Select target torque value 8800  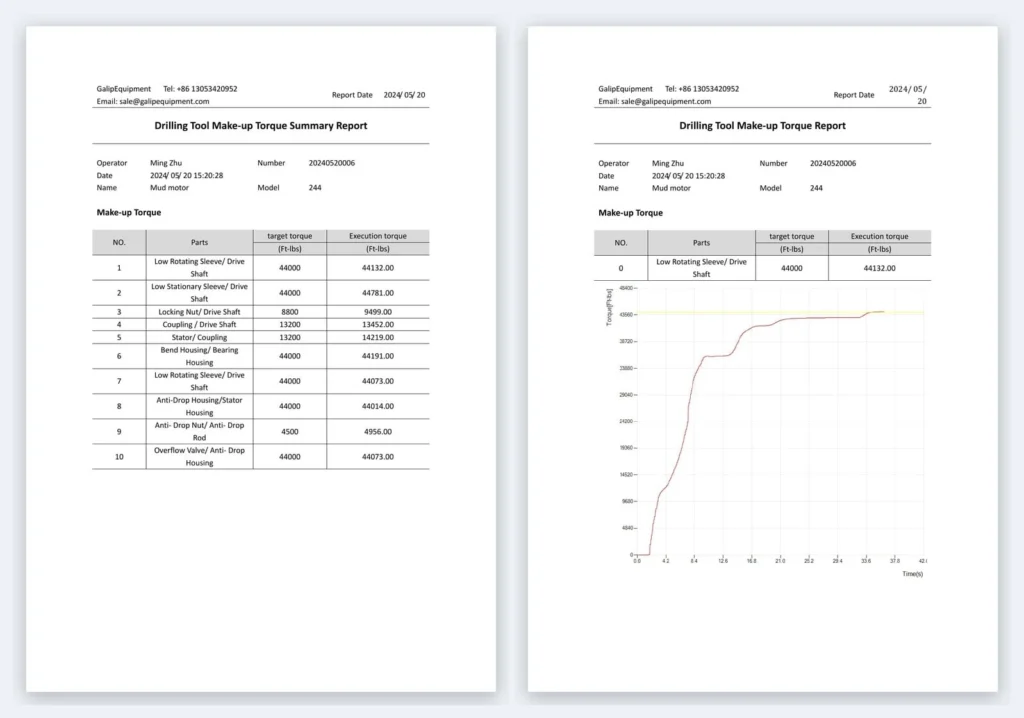tap(290, 312)
